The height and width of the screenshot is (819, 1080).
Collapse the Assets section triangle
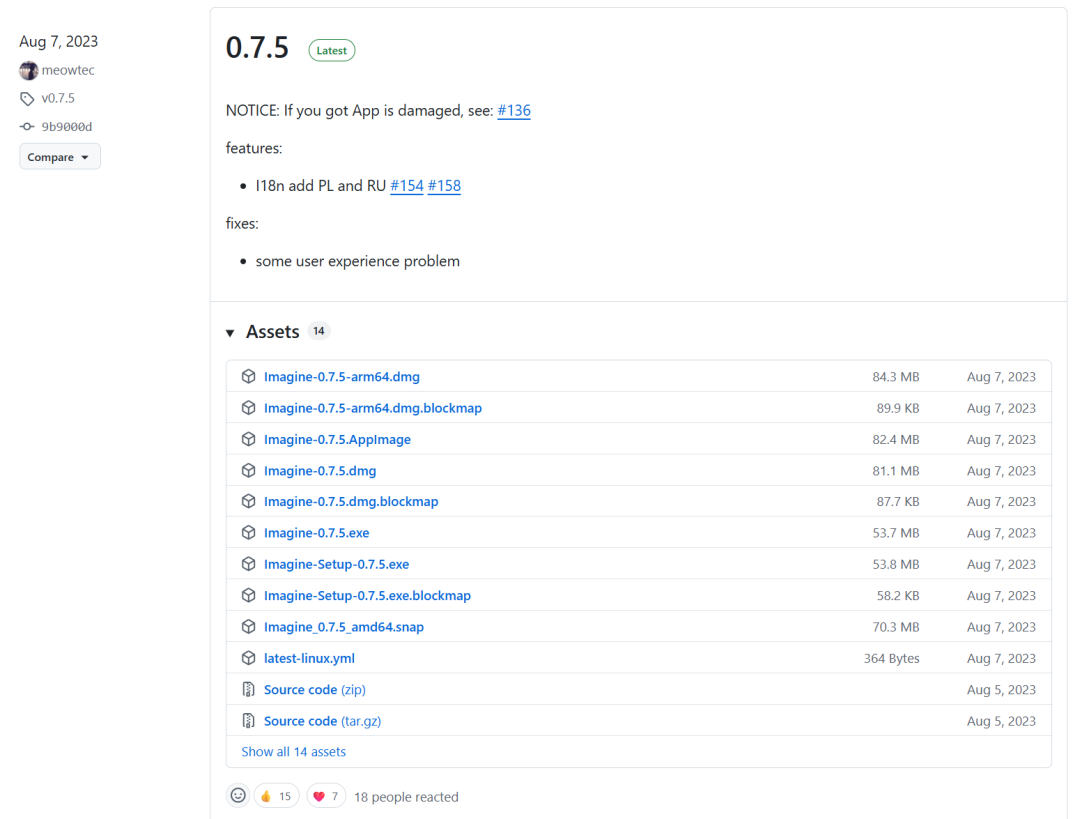[231, 332]
